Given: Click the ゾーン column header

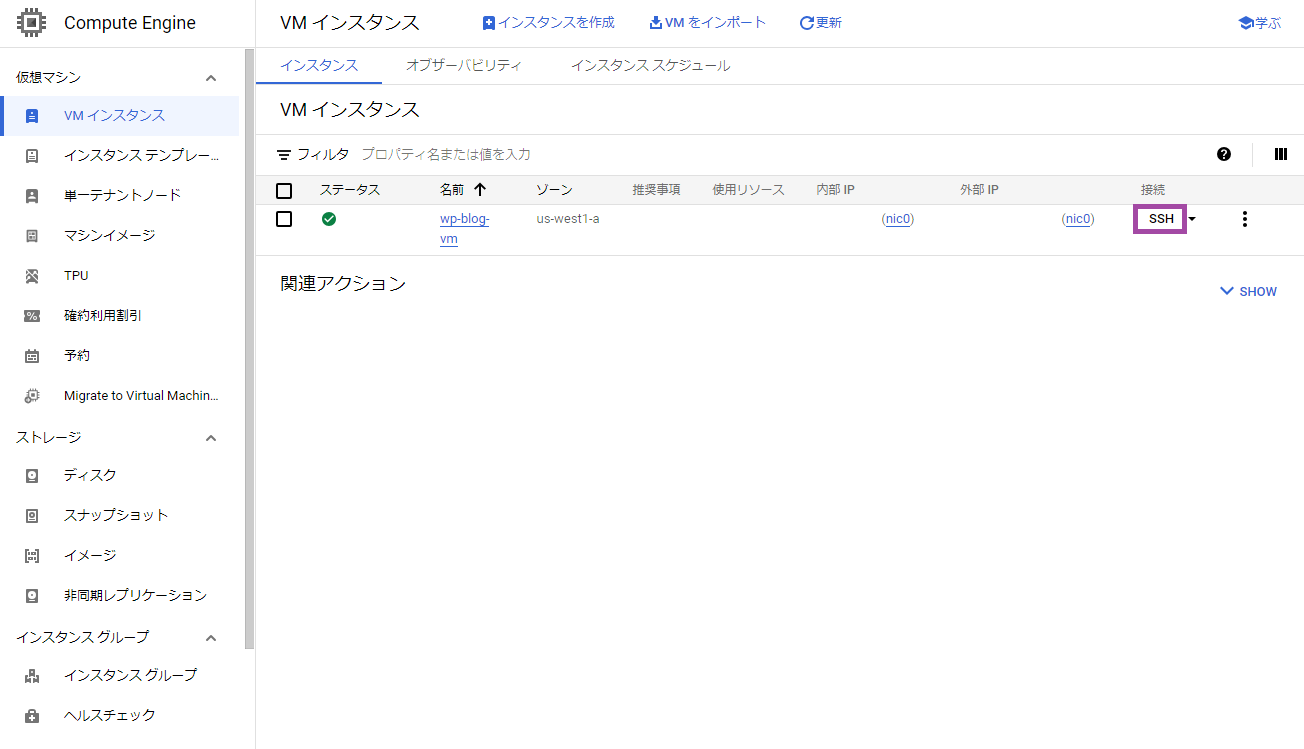Looking at the screenshot, I should (x=554, y=190).
